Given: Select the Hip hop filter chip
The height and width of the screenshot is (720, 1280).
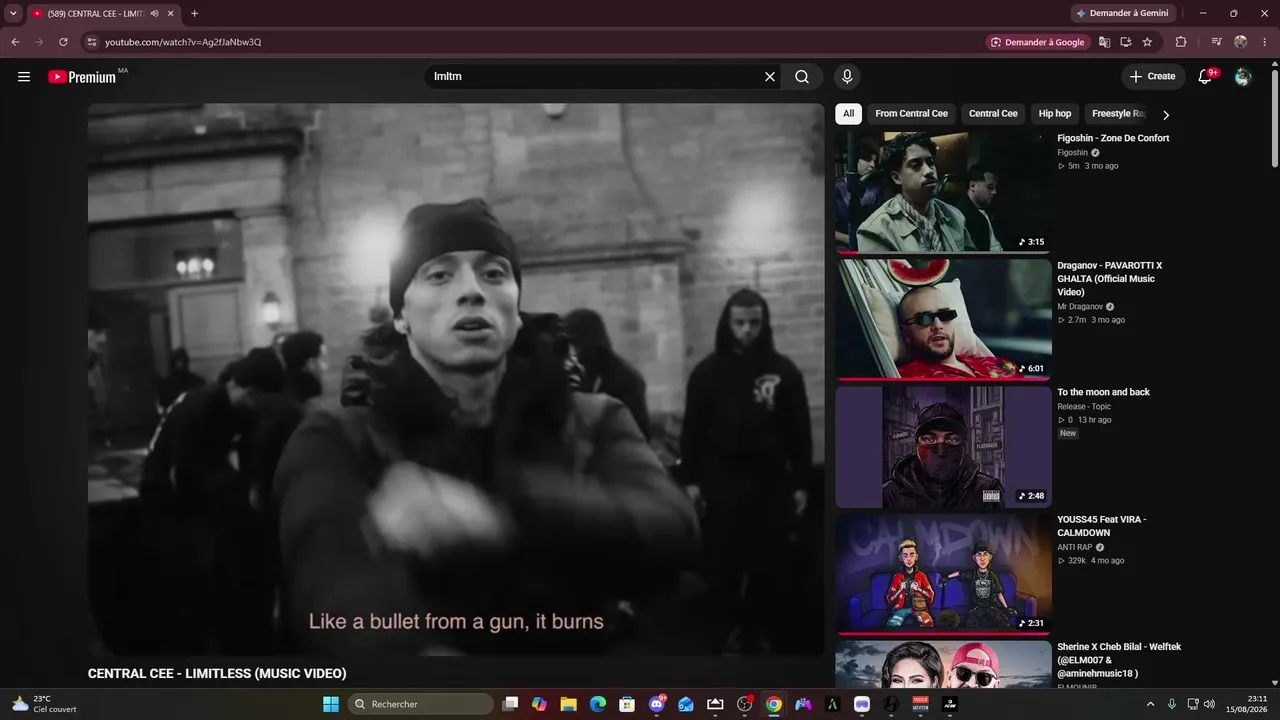Looking at the screenshot, I should 1055,114.
